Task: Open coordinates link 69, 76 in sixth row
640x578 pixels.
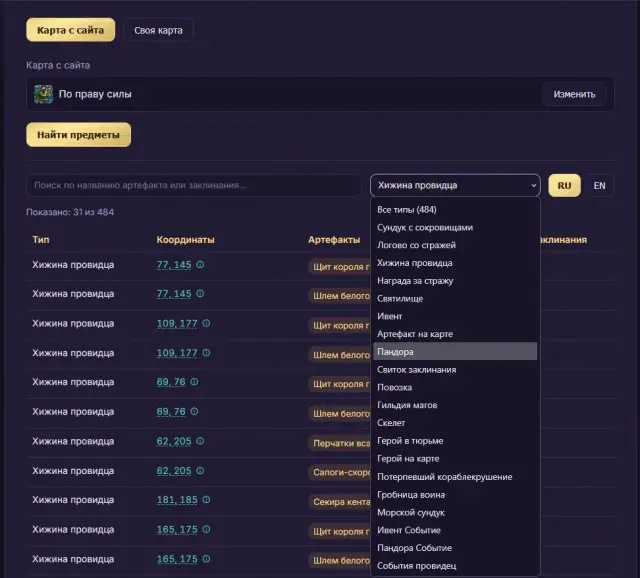Action: [x=171, y=412]
